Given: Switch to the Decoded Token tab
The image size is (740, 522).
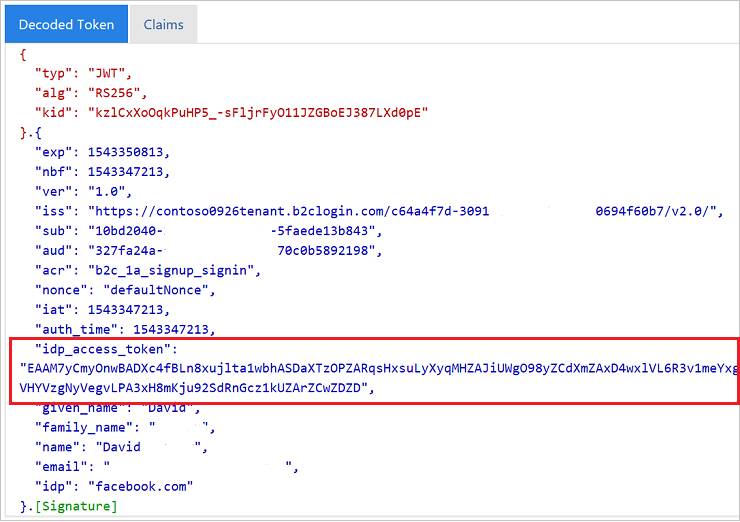Looking at the screenshot, I should coord(66,24).
